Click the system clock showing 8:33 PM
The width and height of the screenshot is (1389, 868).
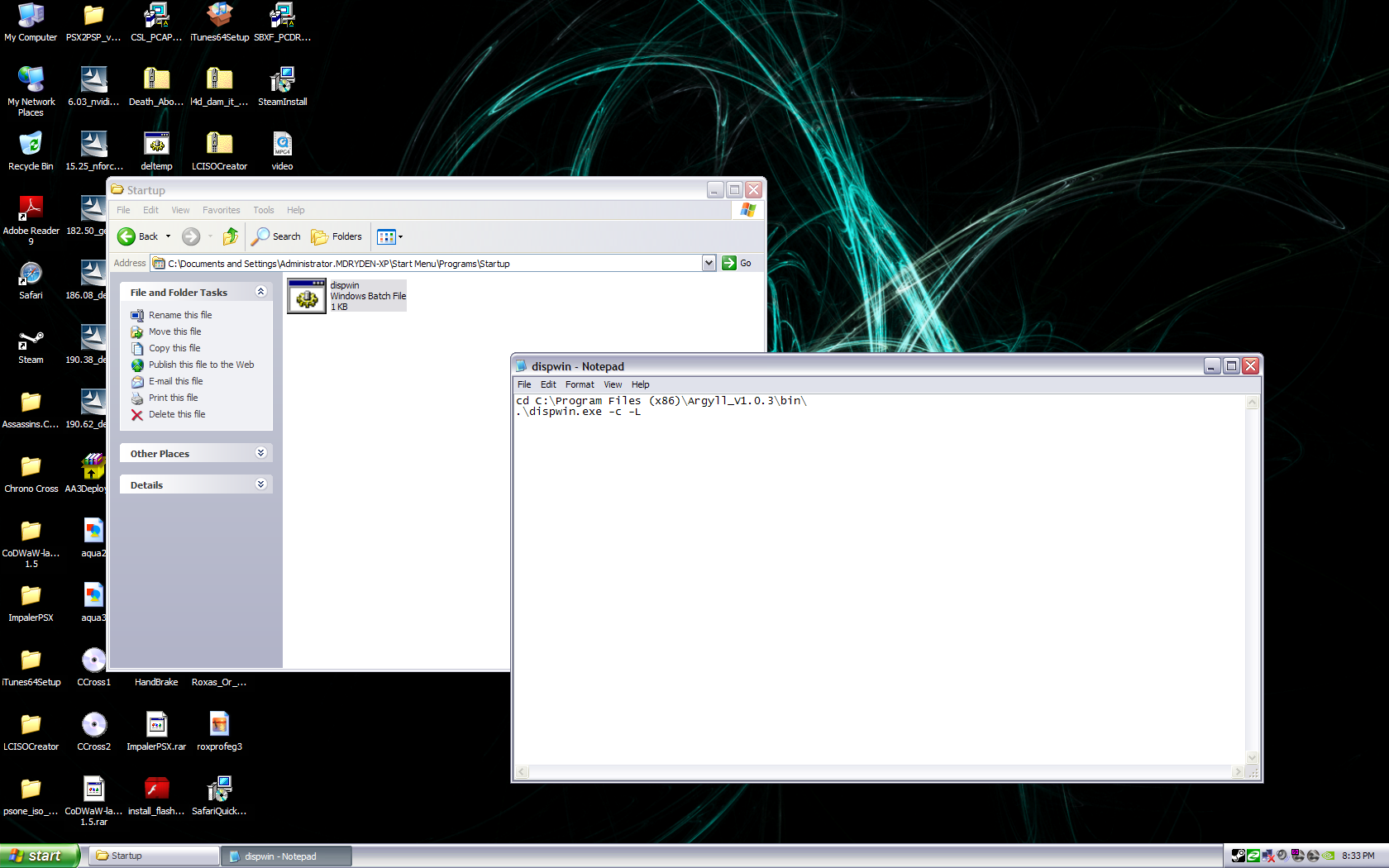pyautogui.click(x=1358, y=856)
